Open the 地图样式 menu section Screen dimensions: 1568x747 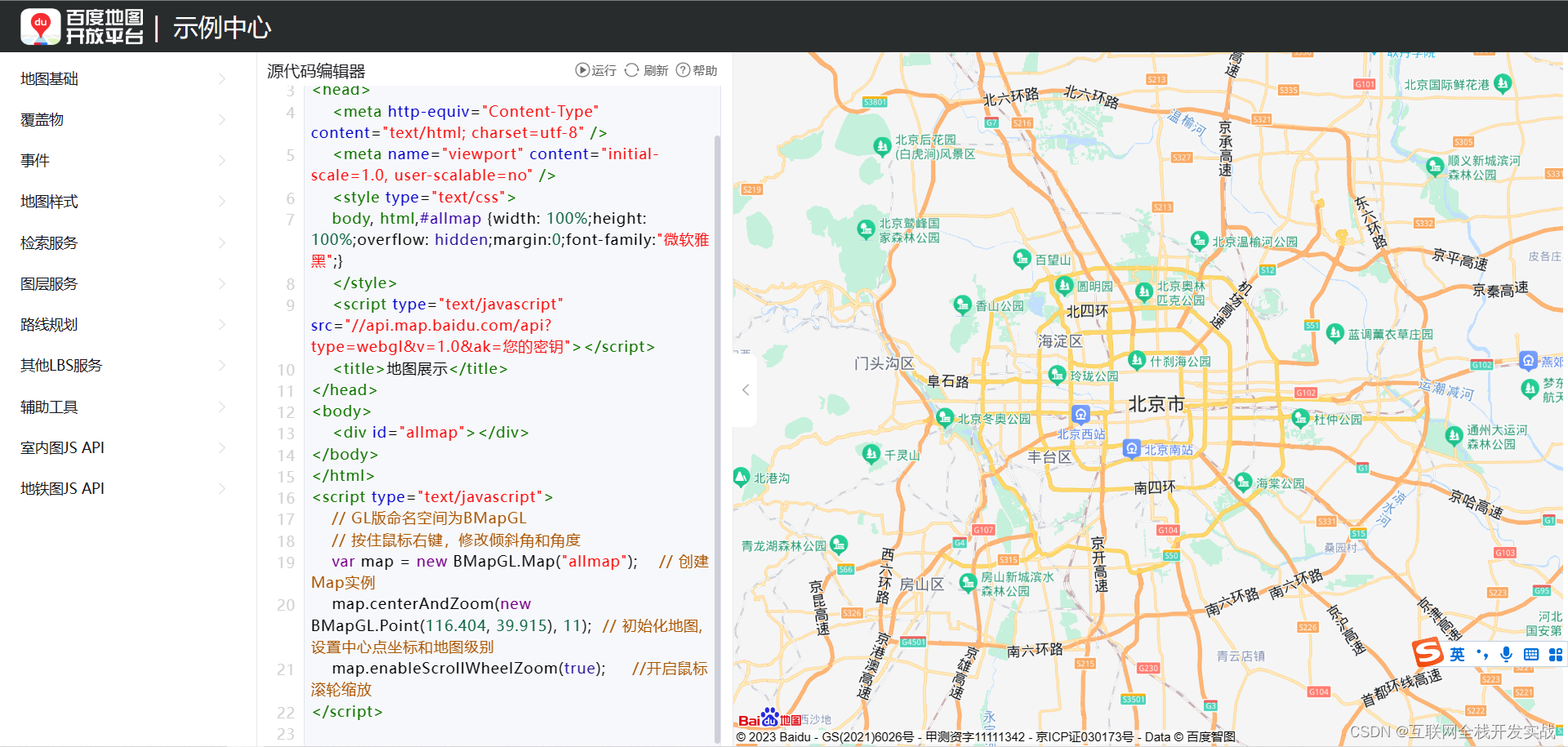(x=49, y=202)
